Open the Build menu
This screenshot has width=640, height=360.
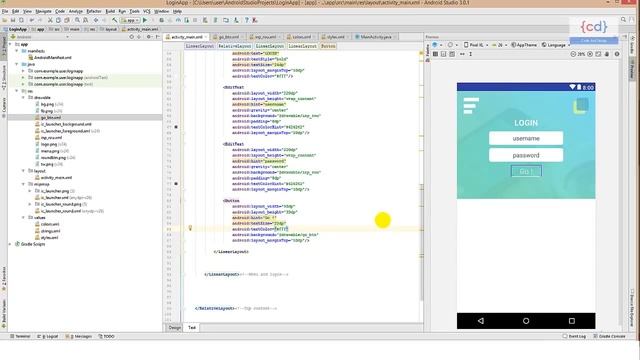click(x=110, y=11)
